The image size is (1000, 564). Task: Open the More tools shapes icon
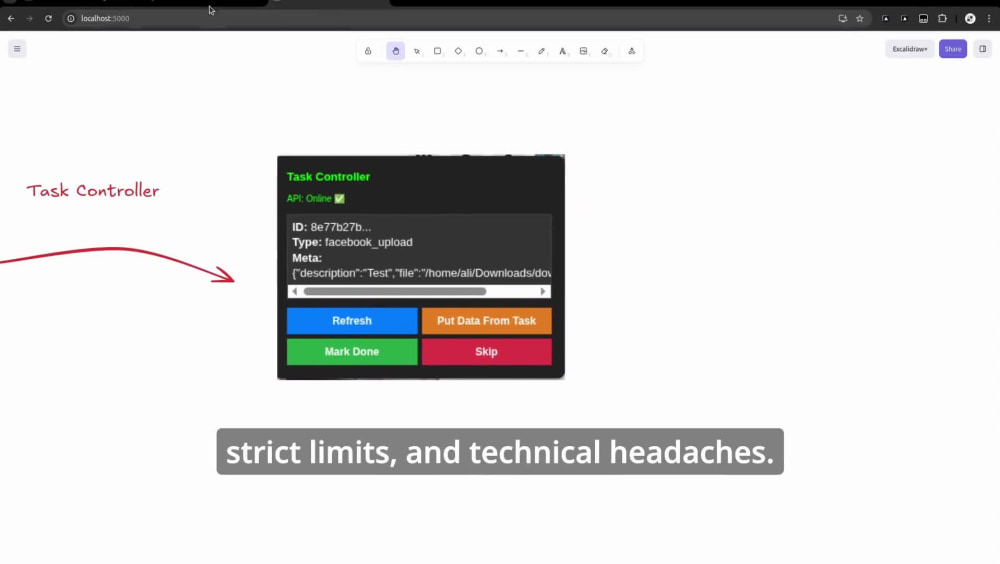point(632,51)
